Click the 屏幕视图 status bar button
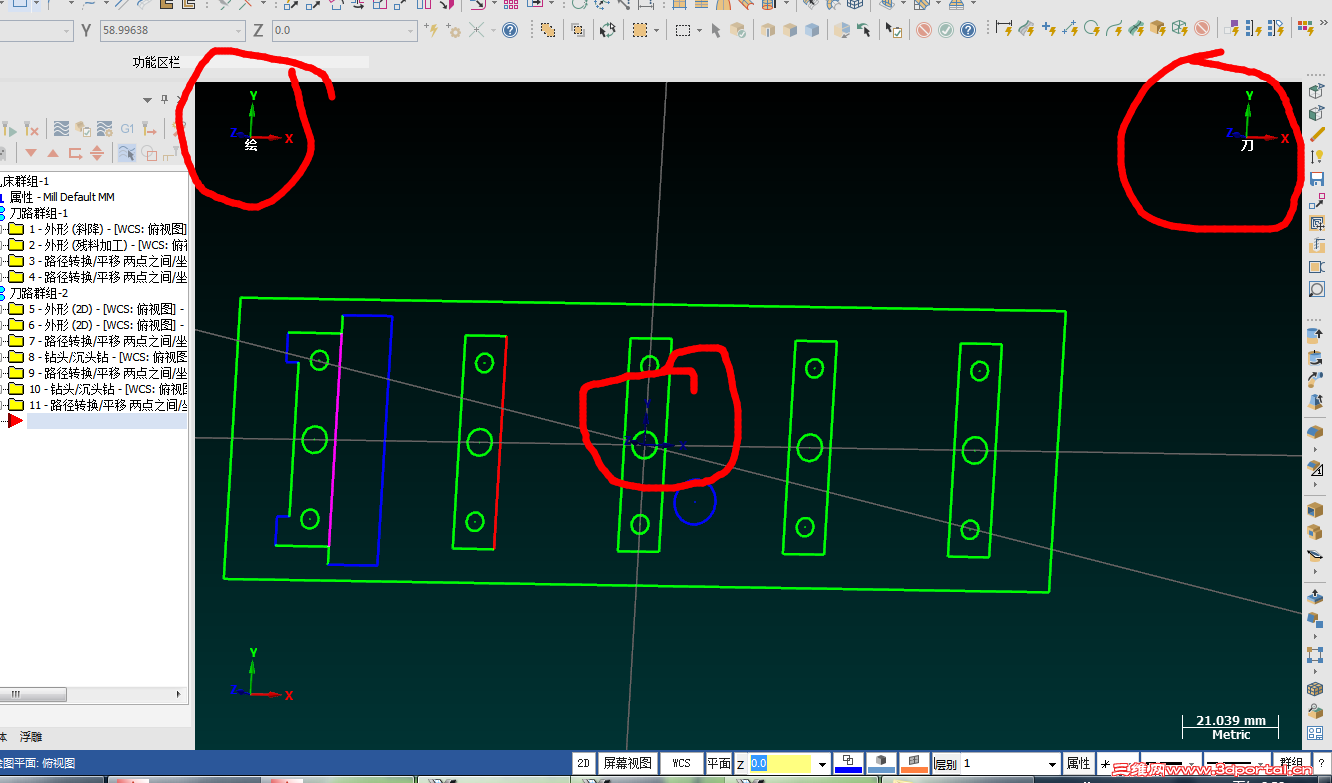This screenshot has height=783, width=1332. [x=627, y=763]
